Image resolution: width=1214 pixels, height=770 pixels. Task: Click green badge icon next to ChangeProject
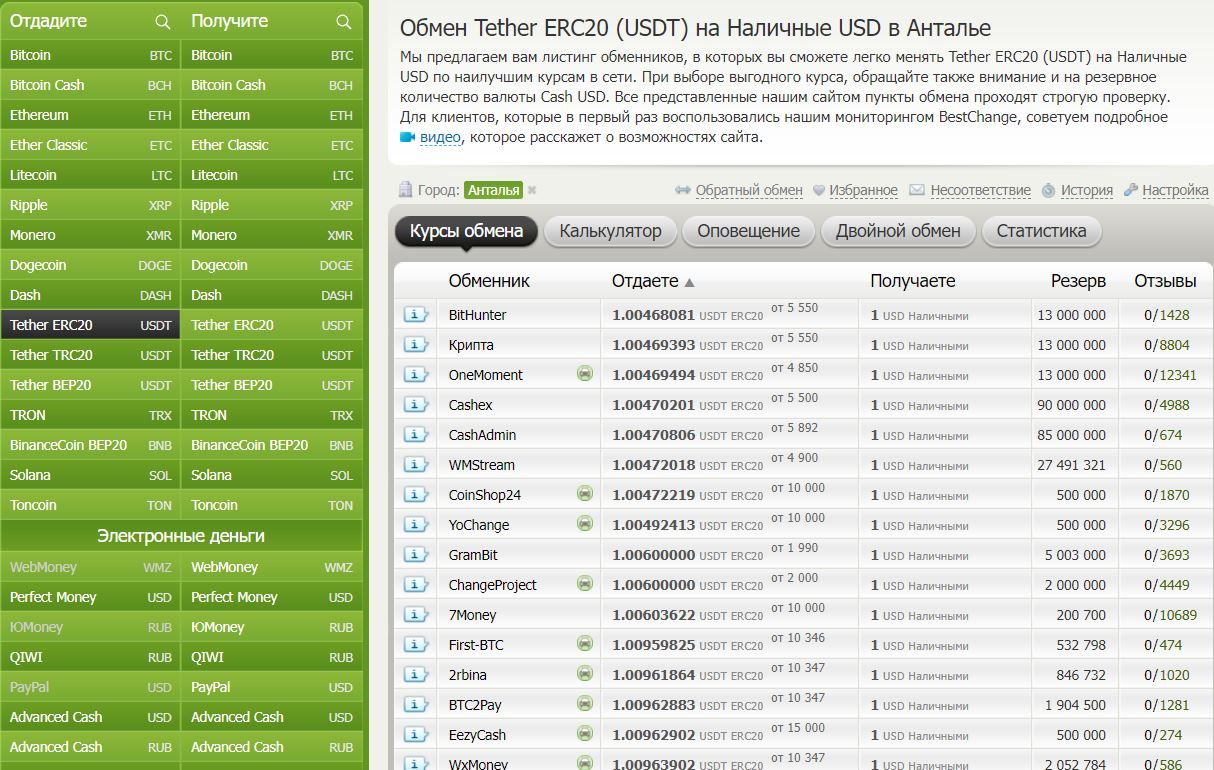[585, 583]
